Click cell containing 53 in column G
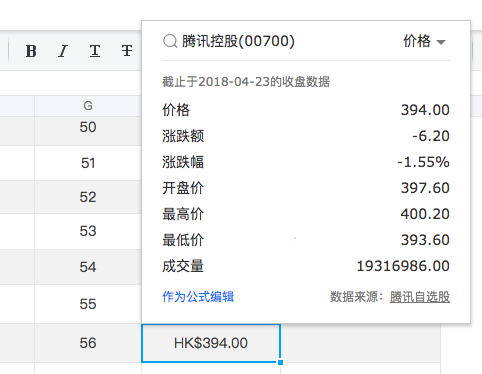The width and height of the screenshot is (482, 374). (x=88, y=231)
